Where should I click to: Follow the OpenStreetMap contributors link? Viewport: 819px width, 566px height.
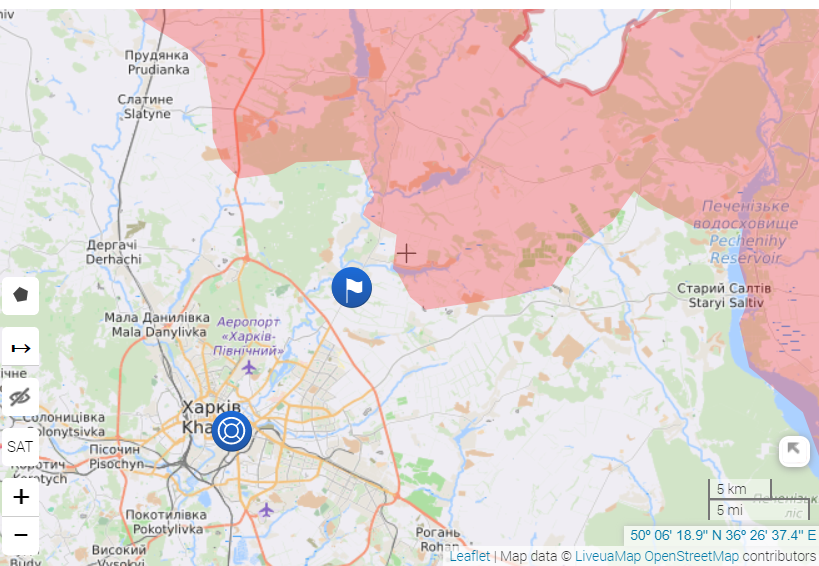[730, 556]
